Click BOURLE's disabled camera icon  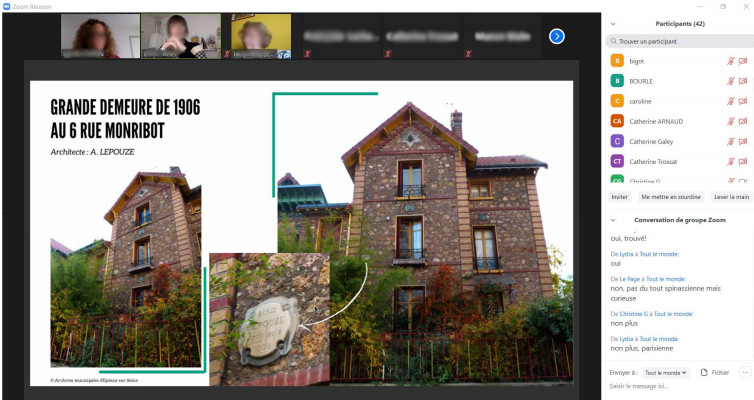tap(743, 81)
